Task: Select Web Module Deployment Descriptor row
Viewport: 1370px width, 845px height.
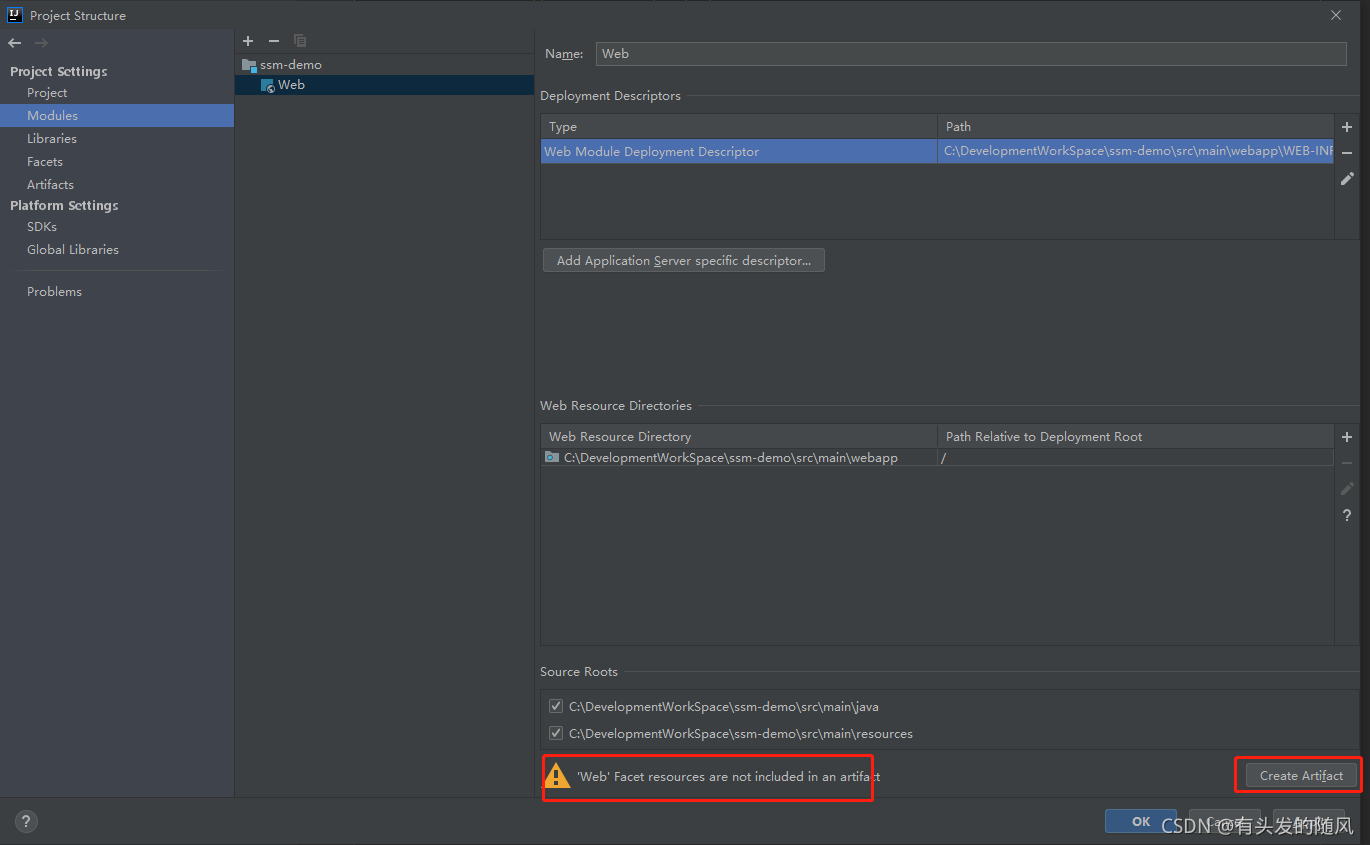Action: coord(937,151)
